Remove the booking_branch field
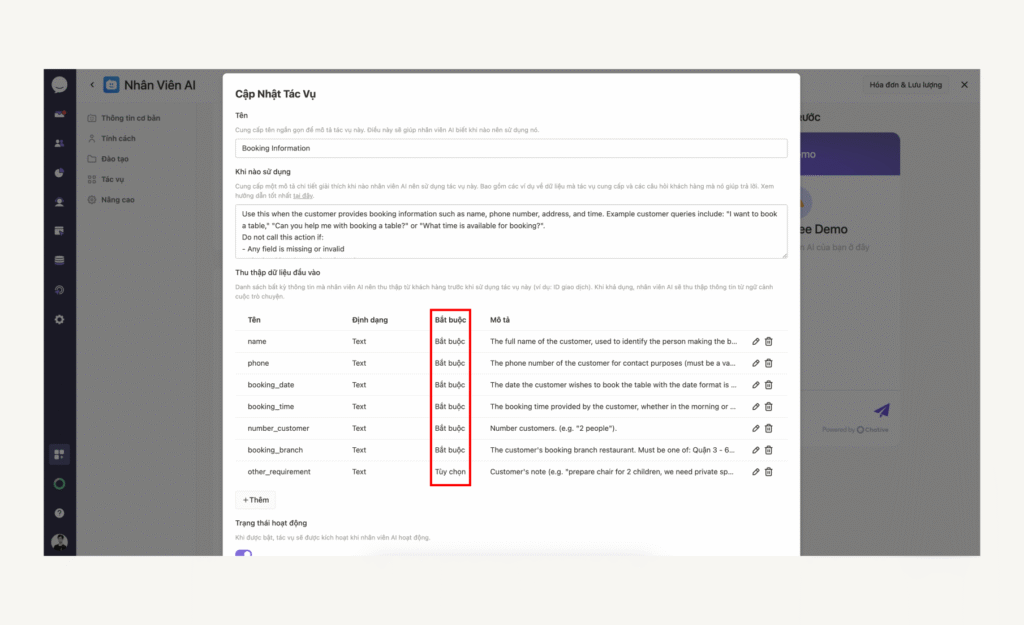The width and height of the screenshot is (1024, 625). coord(769,450)
